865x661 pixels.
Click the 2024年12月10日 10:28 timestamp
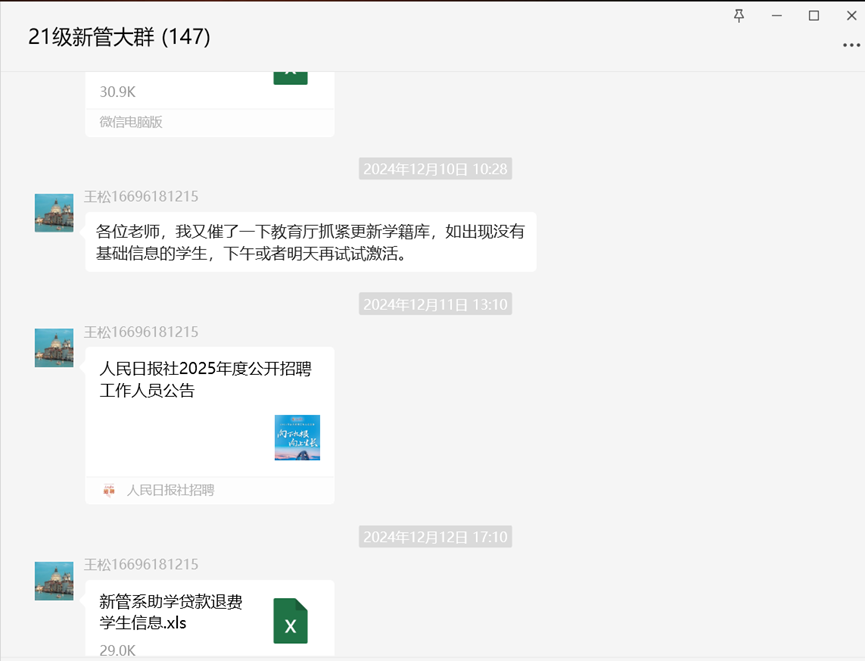tap(435, 169)
